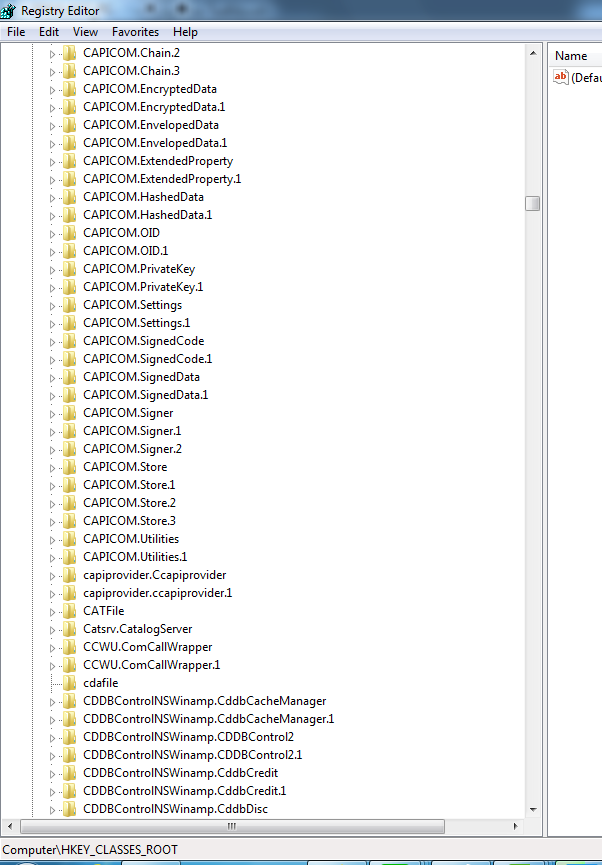Viewport: 602px width, 865px height.
Task: Open the Help menu
Action: [x=185, y=32]
